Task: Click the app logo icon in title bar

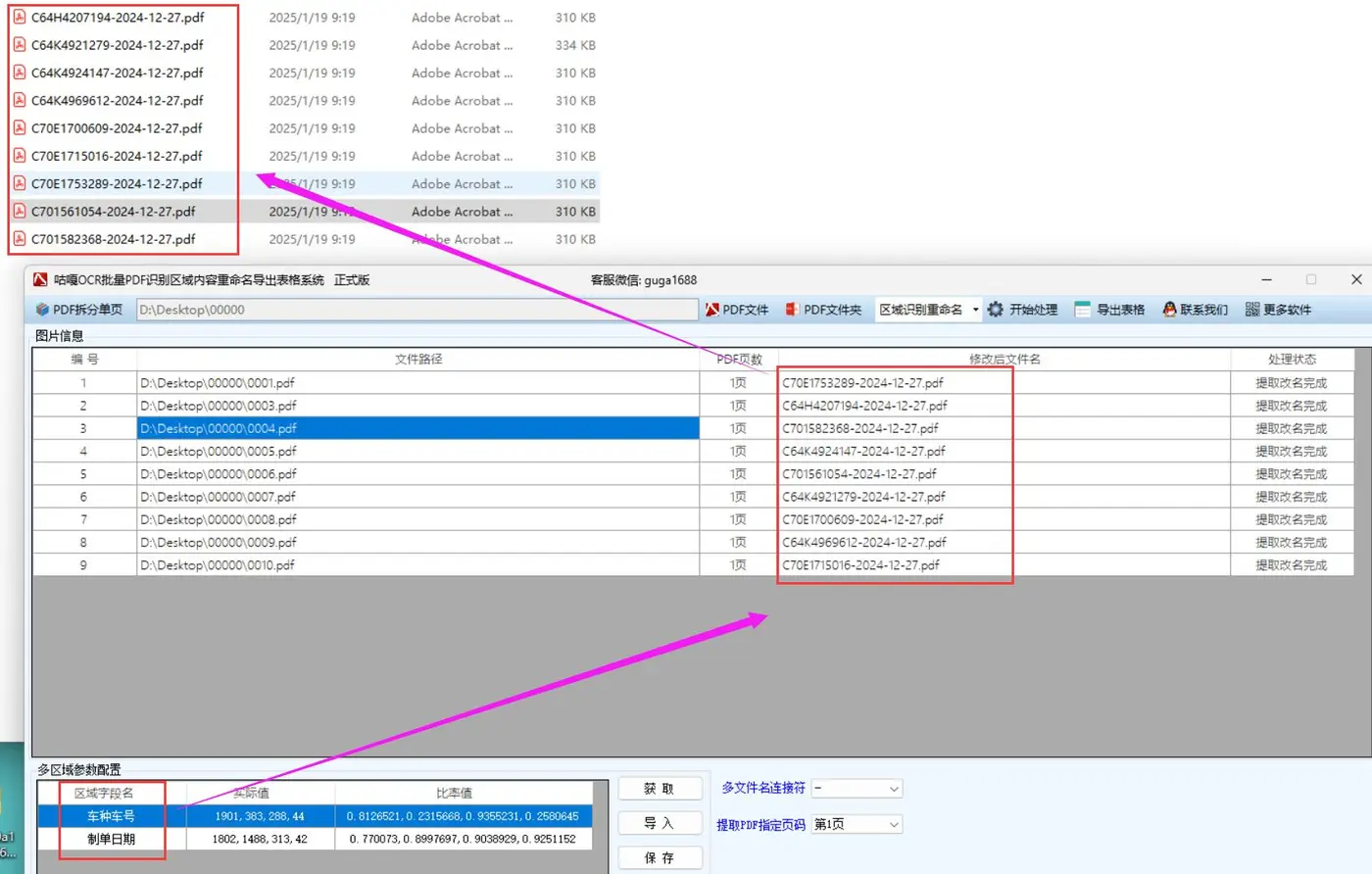Action: [40, 280]
